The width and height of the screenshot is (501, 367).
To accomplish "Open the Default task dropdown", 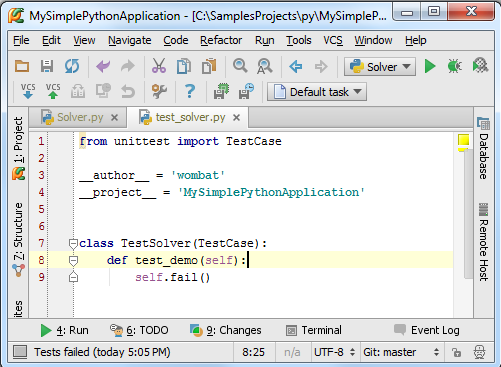I will (317, 92).
